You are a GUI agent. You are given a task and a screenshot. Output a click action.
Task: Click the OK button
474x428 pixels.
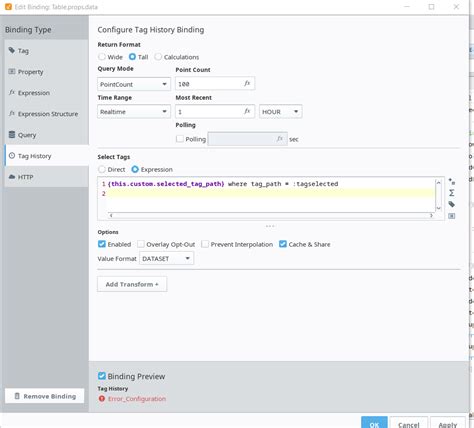coord(374,423)
